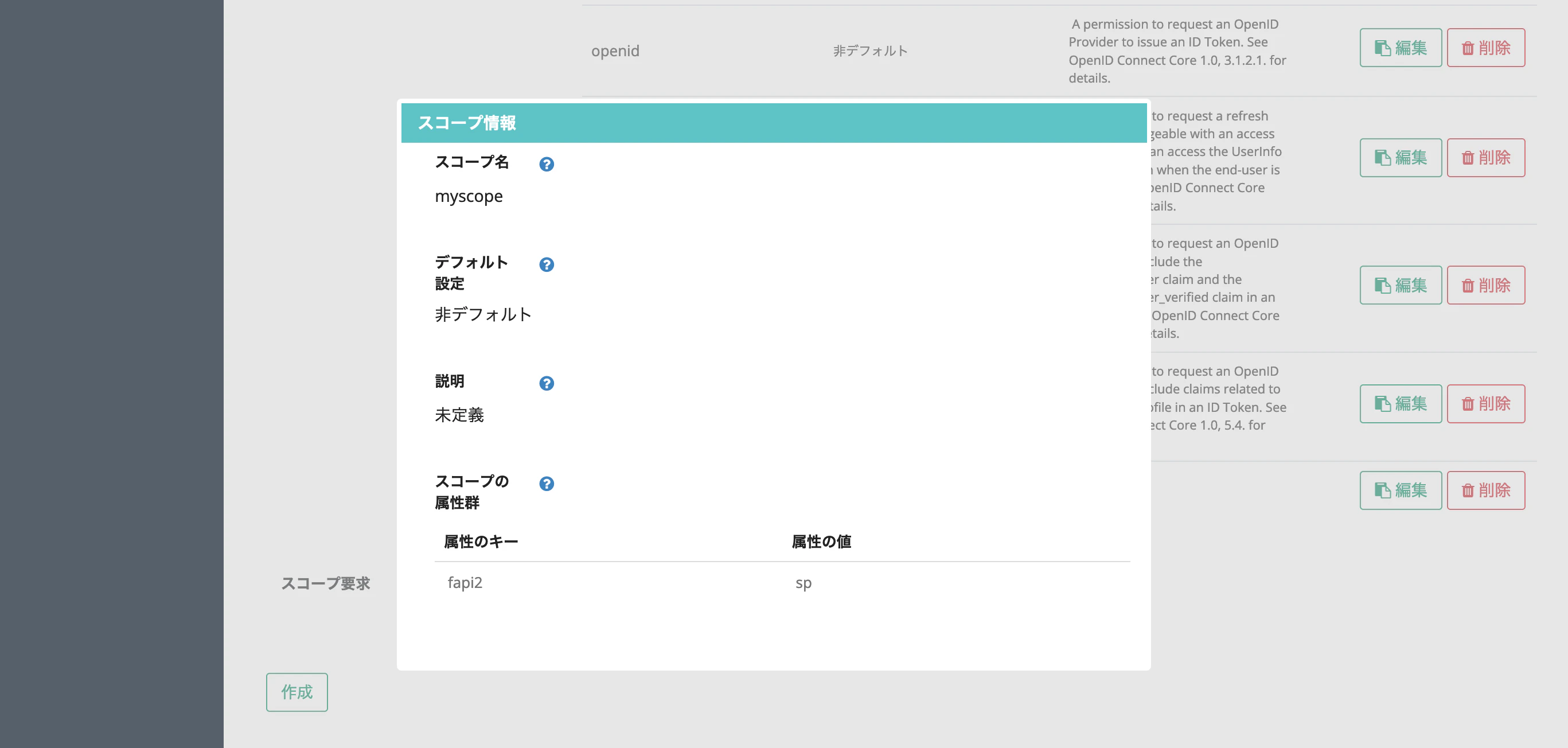Select the fapi2 attribute key cell
1568x748 pixels.
tap(465, 582)
